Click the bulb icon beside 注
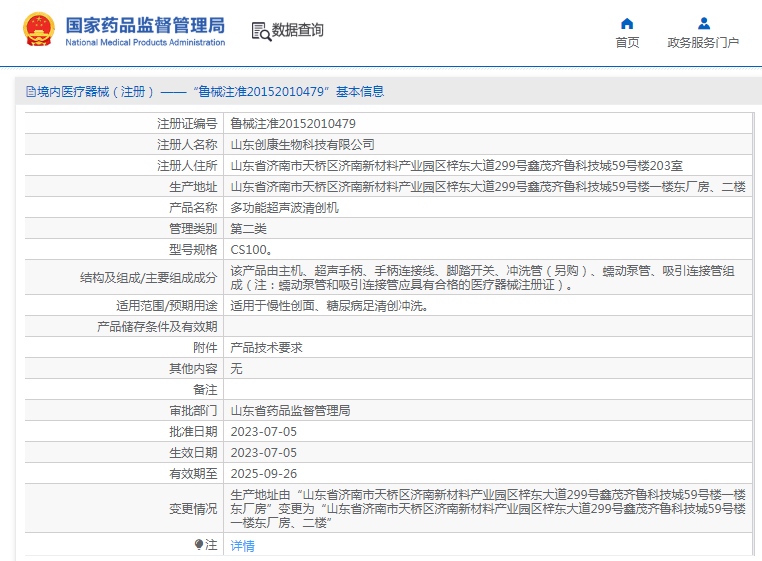The height and width of the screenshot is (561, 762). [x=199, y=544]
